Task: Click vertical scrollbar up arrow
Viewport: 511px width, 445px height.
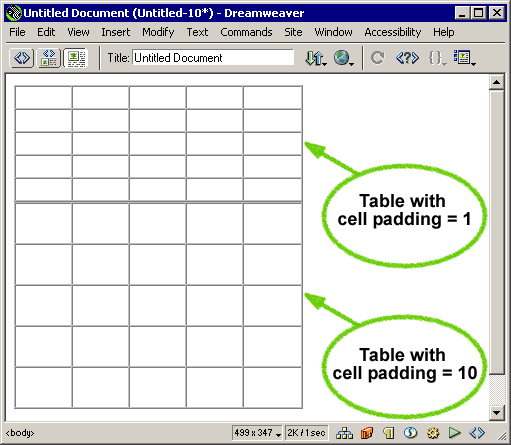Action: tap(496, 82)
